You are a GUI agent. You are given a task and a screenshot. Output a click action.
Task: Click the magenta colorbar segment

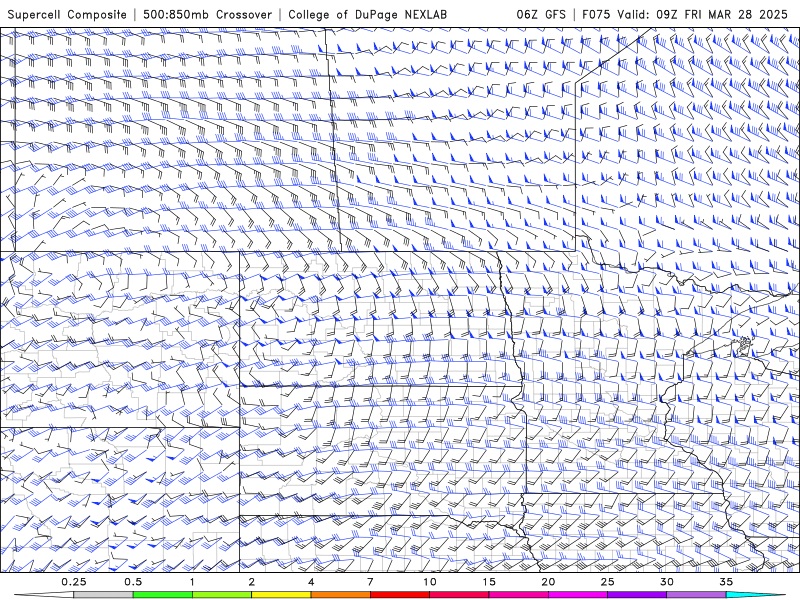(578, 595)
